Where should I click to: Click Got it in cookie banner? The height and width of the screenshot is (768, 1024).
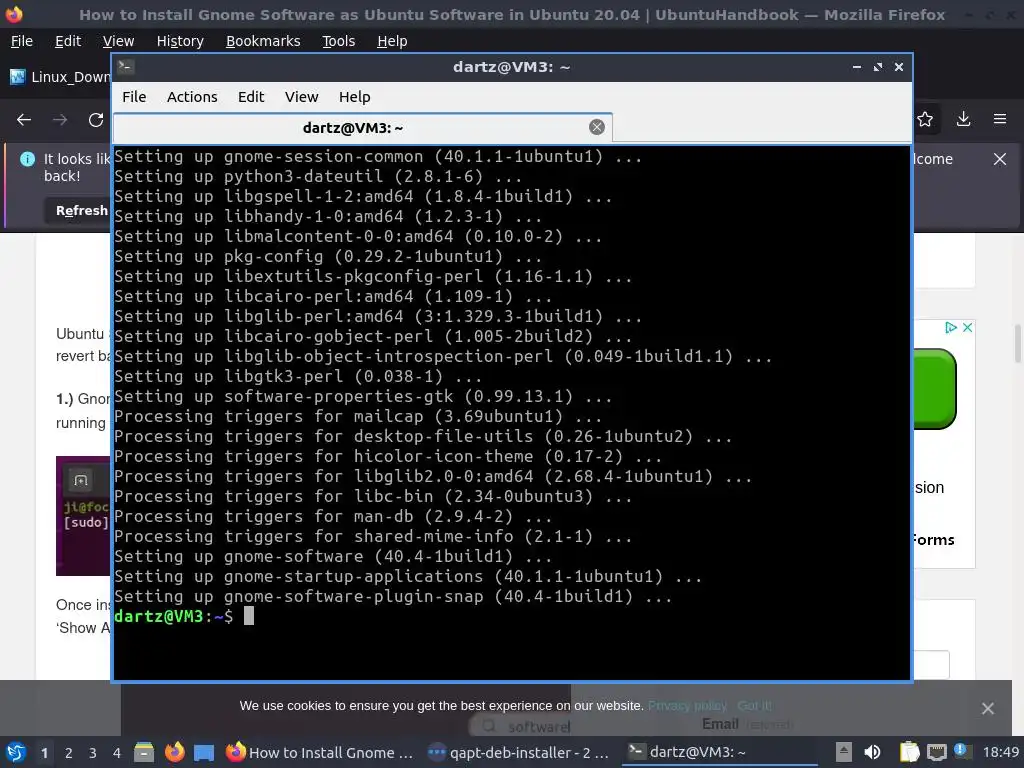tap(754, 705)
